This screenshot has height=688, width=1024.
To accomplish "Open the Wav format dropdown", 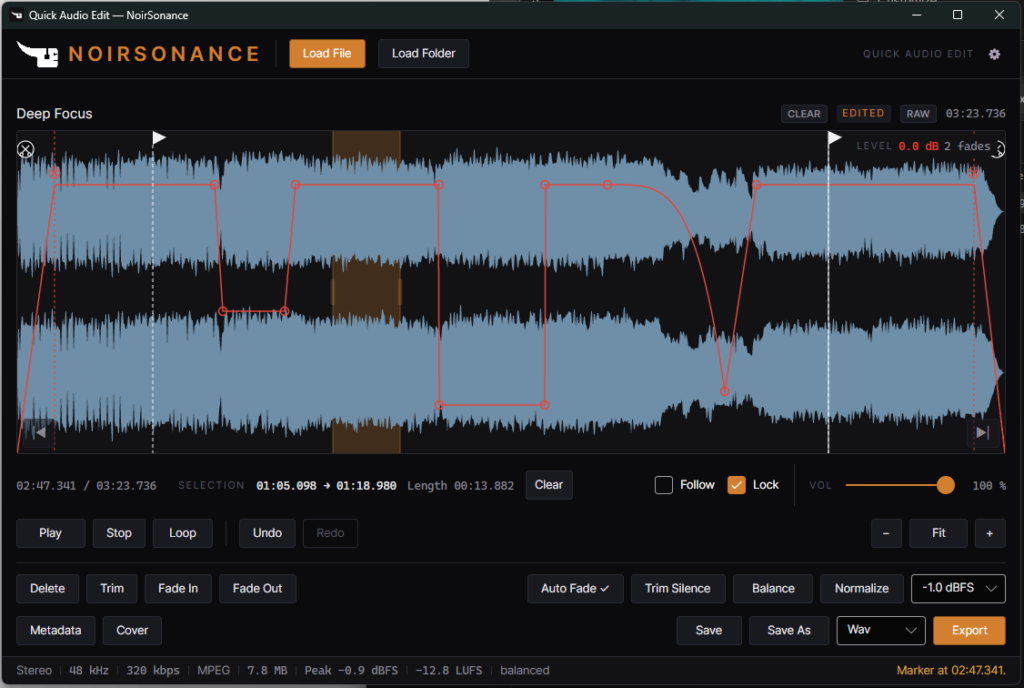I will (x=880, y=631).
